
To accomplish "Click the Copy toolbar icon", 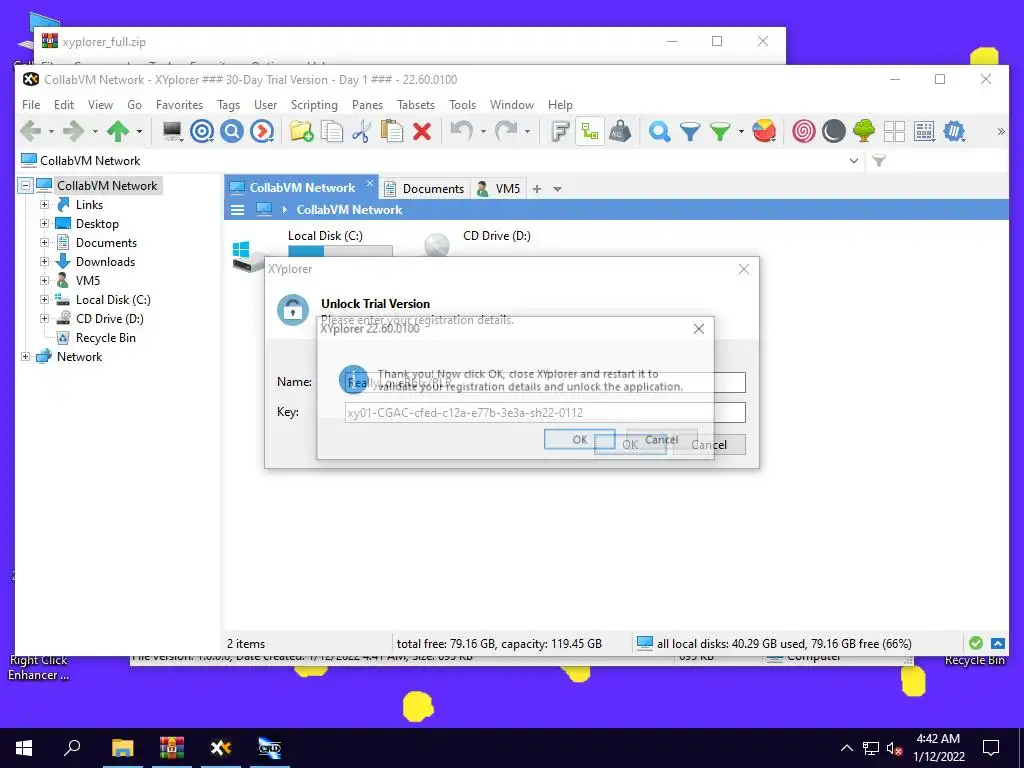I will (x=332, y=131).
